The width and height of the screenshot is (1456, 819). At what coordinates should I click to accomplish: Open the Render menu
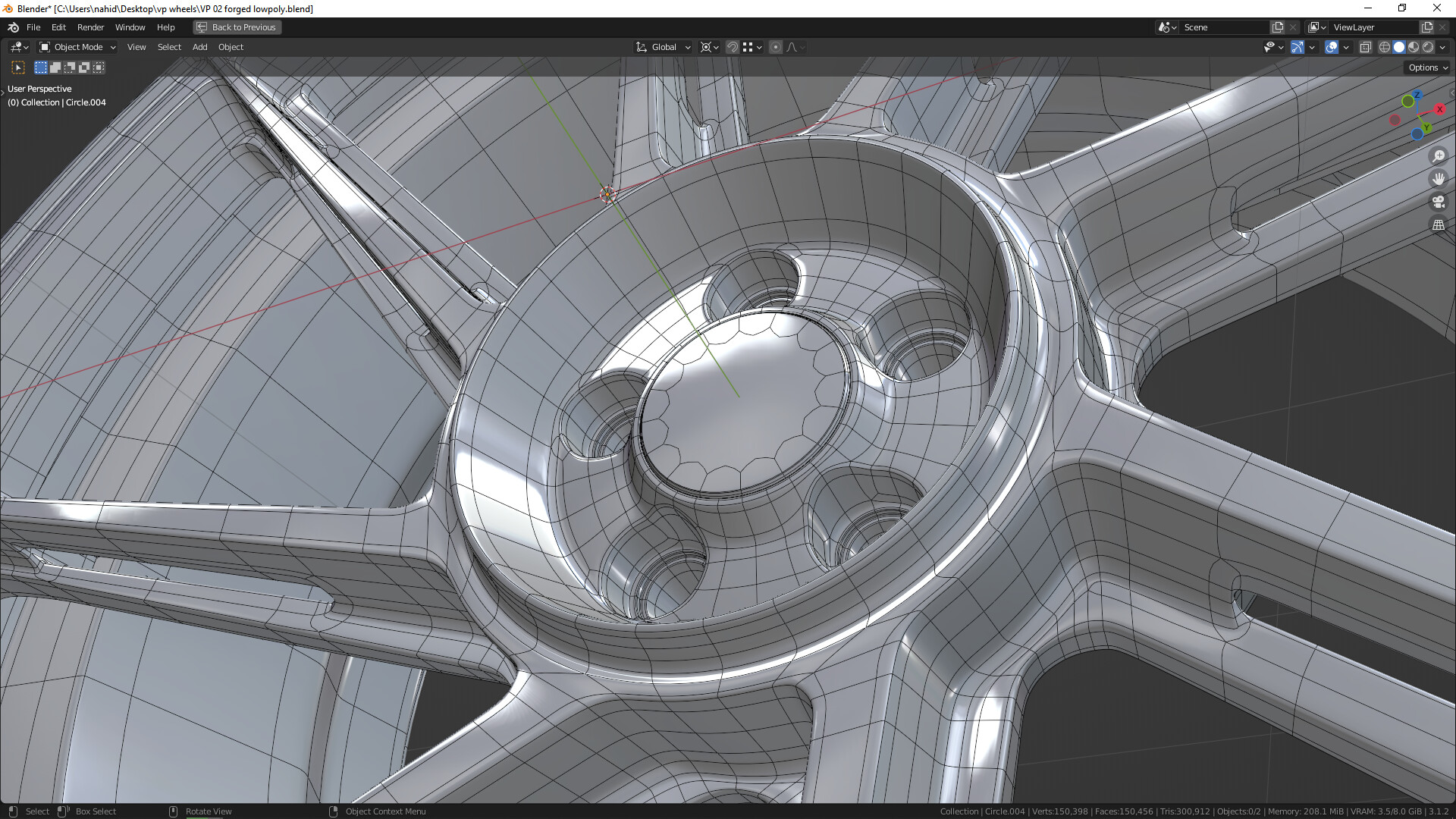tap(90, 27)
